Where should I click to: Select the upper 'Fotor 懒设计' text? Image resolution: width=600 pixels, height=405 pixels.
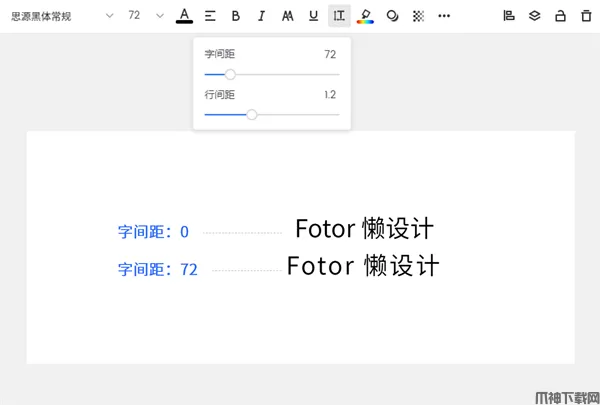click(364, 229)
